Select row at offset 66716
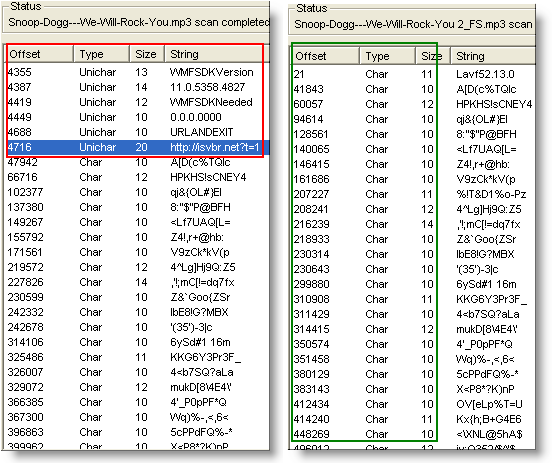 pos(137,177)
